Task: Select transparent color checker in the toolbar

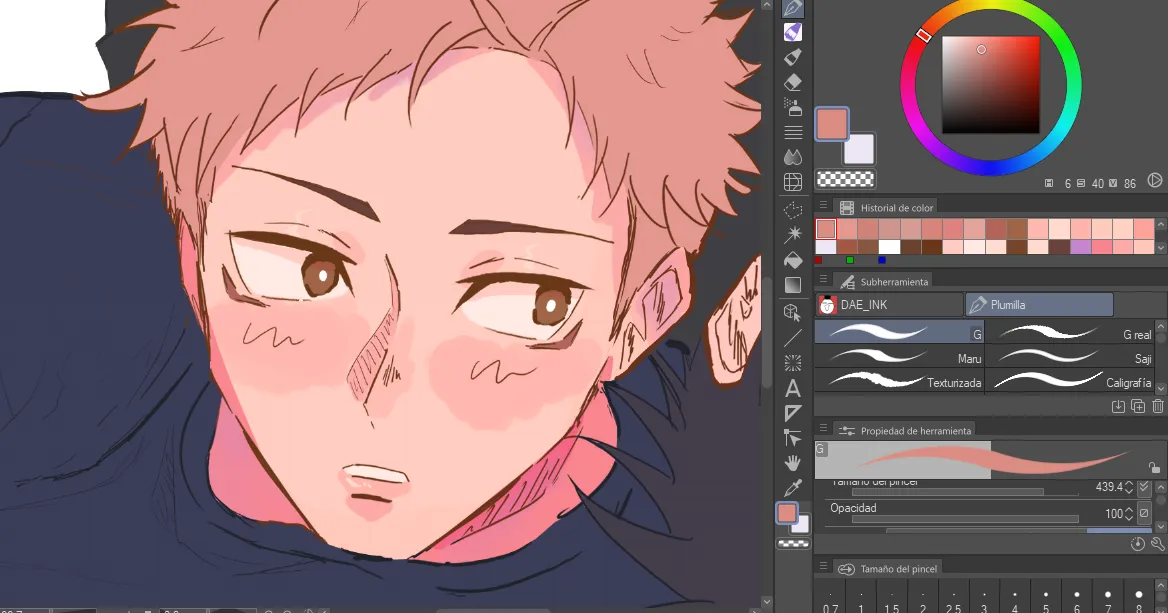Action: click(x=793, y=544)
